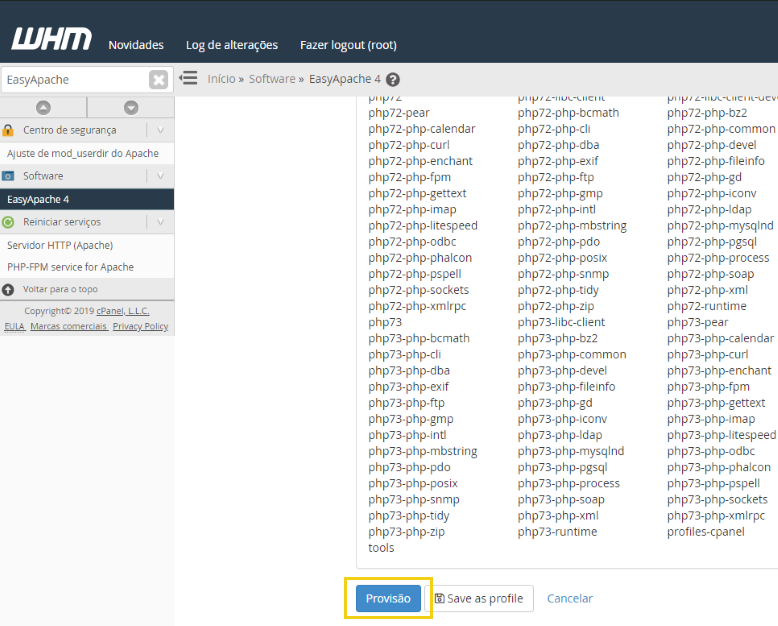The width and height of the screenshot is (778, 626).
Task: Open the Privacy Policy link
Action: 140,326
